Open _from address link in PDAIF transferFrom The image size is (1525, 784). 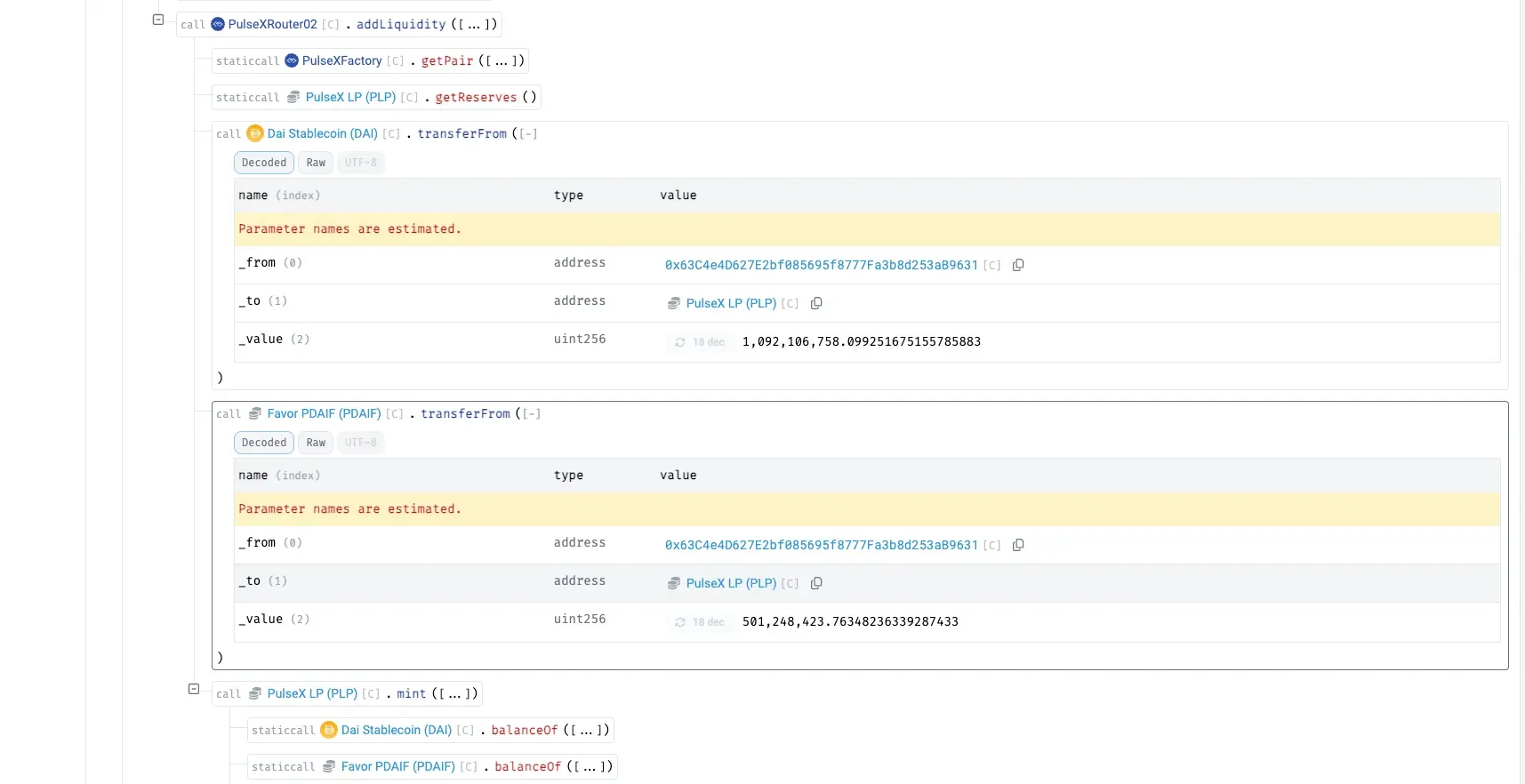pyautogui.click(x=822, y=546)
